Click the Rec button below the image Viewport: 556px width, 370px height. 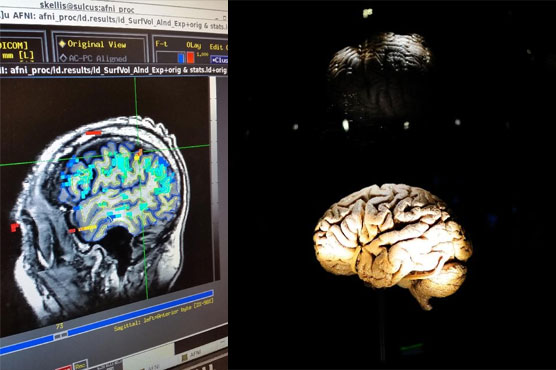(x=80, y=365)
